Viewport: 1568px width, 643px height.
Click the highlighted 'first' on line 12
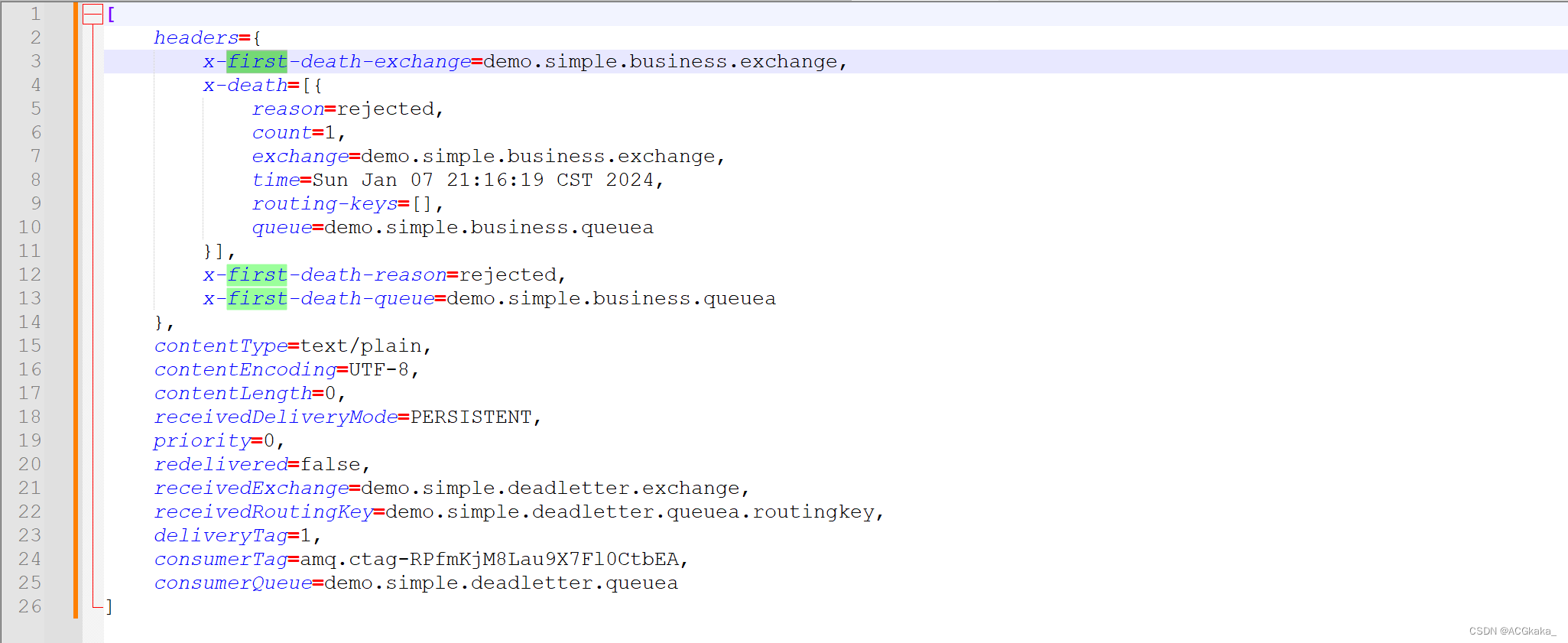[257, 274]
